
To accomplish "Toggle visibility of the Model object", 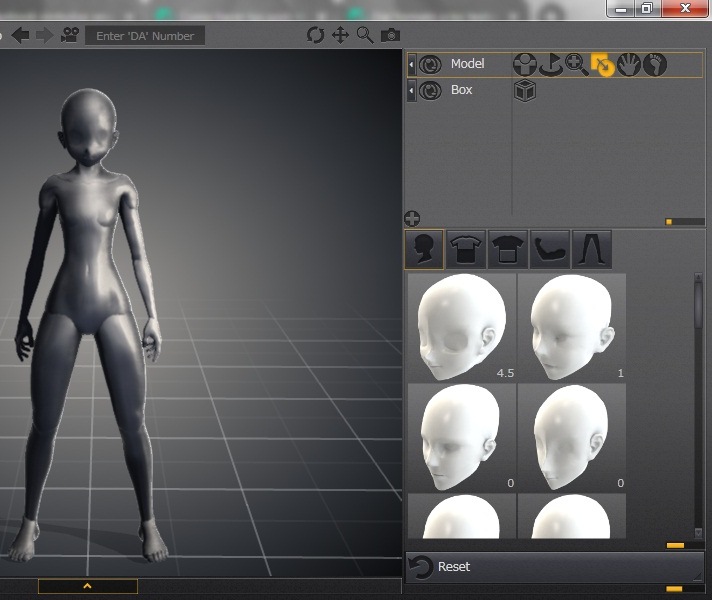I will (431, 64).
